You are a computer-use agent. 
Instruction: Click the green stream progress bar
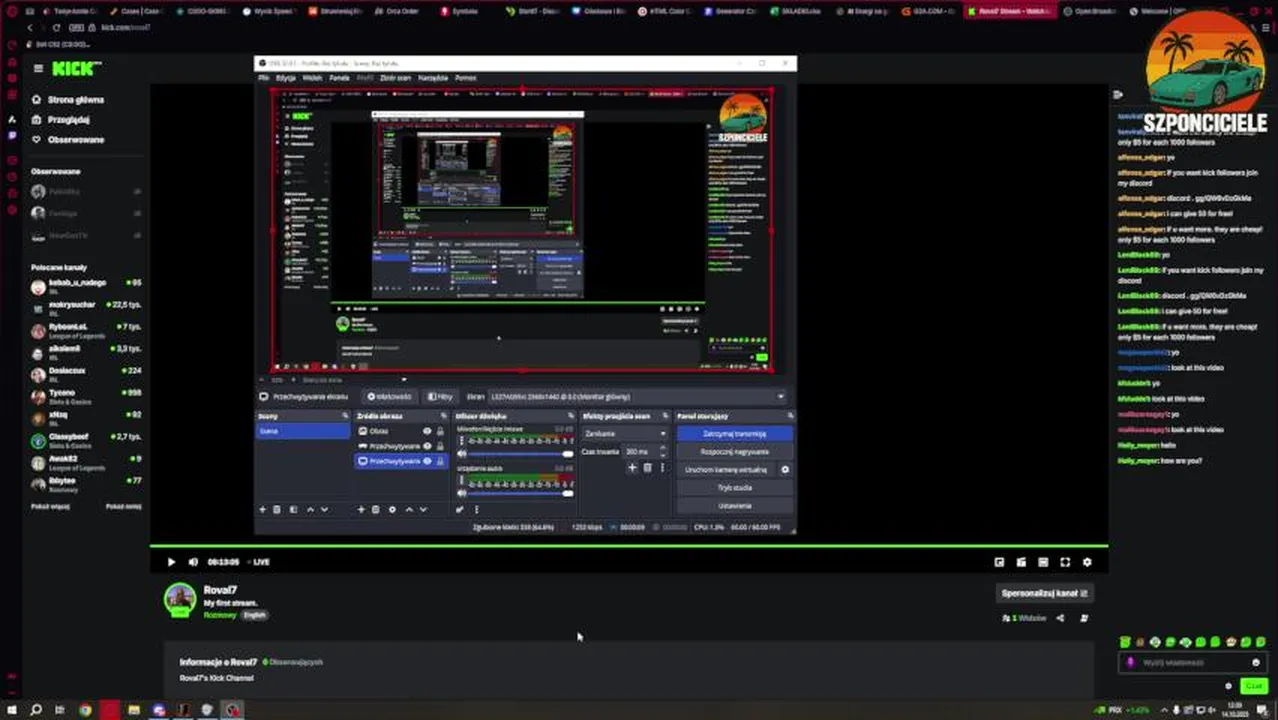[x=629, y=546]
